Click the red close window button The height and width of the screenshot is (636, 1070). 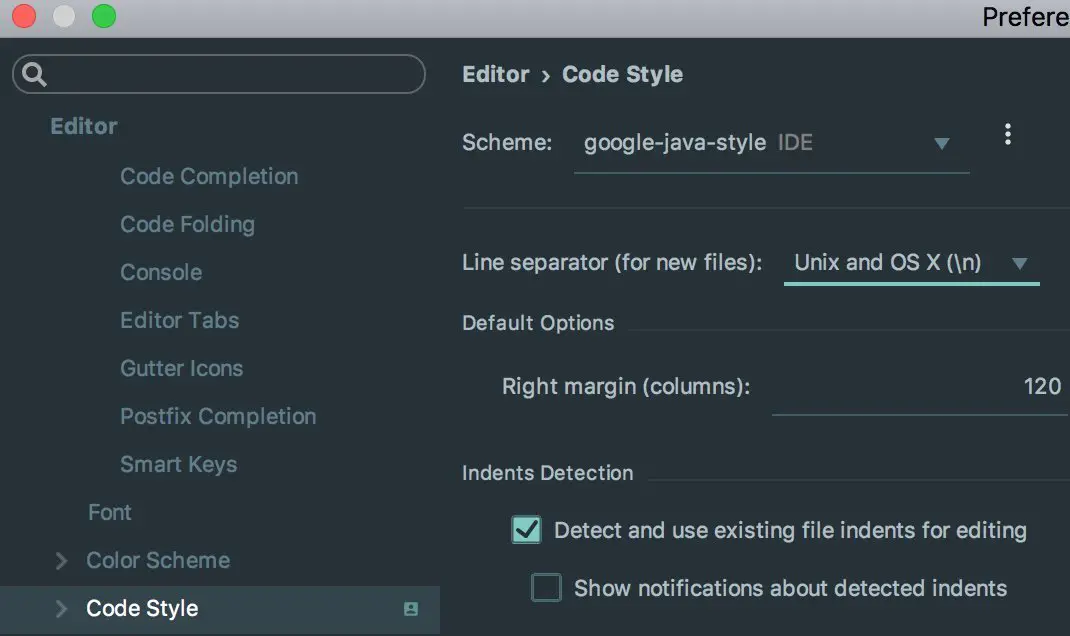(x=24, y=17)
